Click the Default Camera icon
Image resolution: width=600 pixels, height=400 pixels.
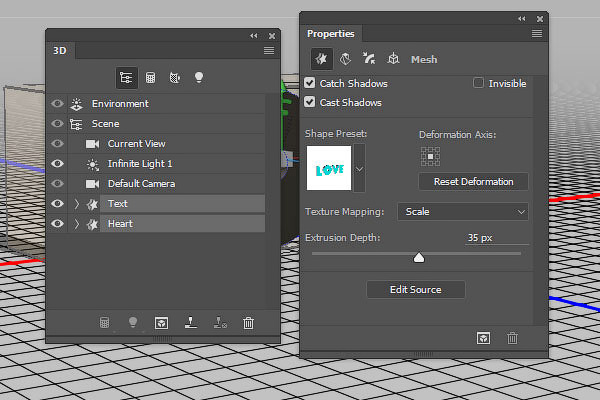pyautogui.click(x=92, y=184)
